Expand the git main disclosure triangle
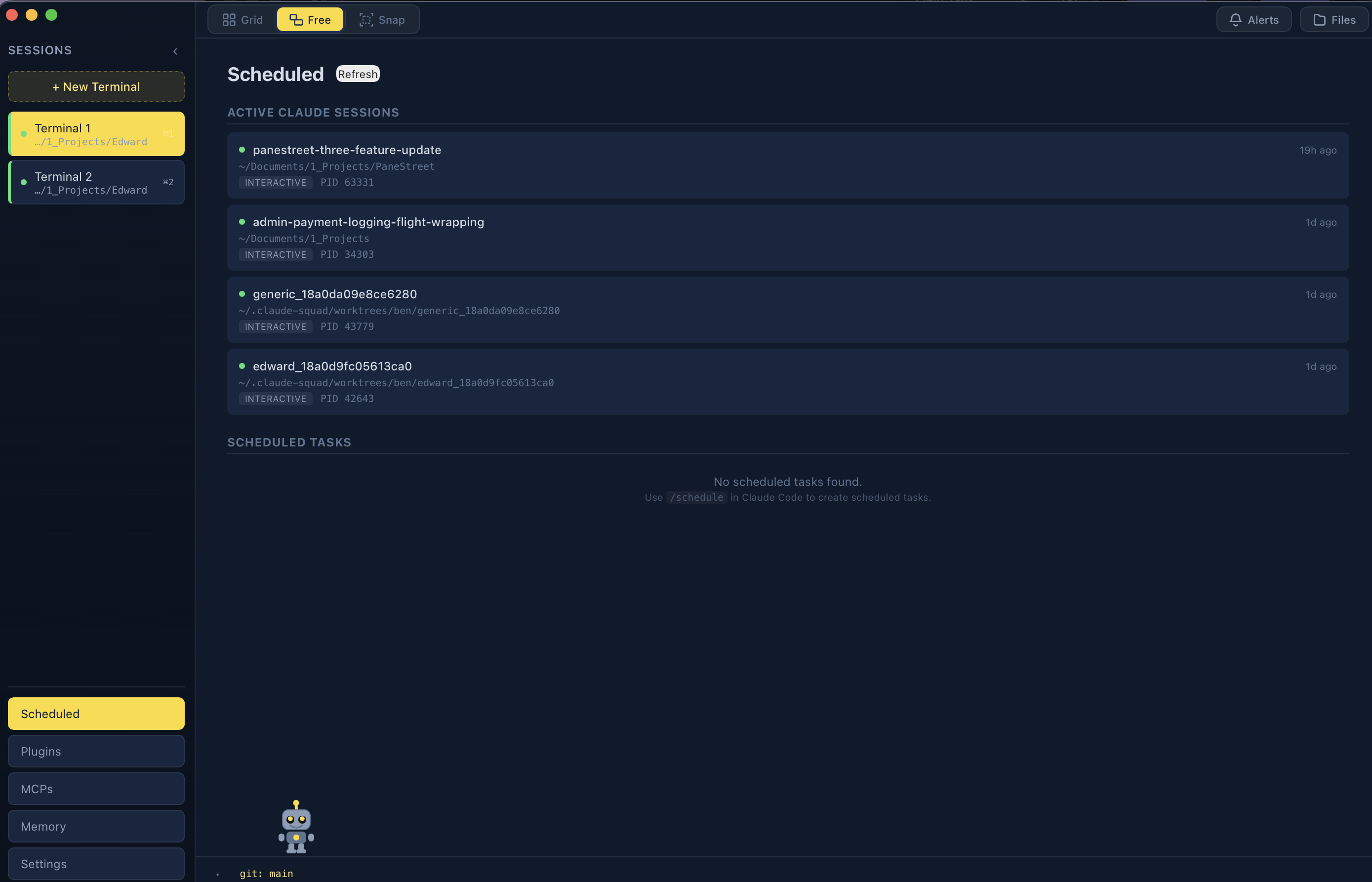Viewport: 1372px width, 882px height. [x=218, y=874]
